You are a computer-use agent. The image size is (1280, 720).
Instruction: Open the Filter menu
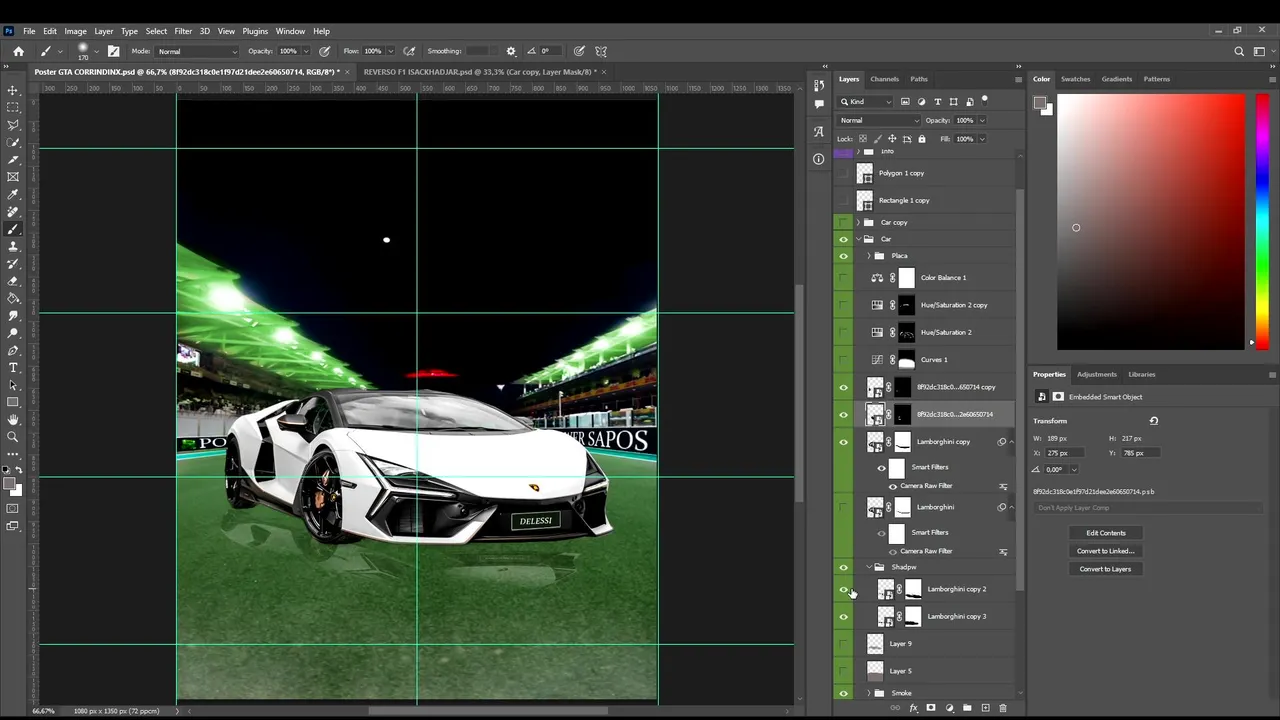click(x=183, y=31)
